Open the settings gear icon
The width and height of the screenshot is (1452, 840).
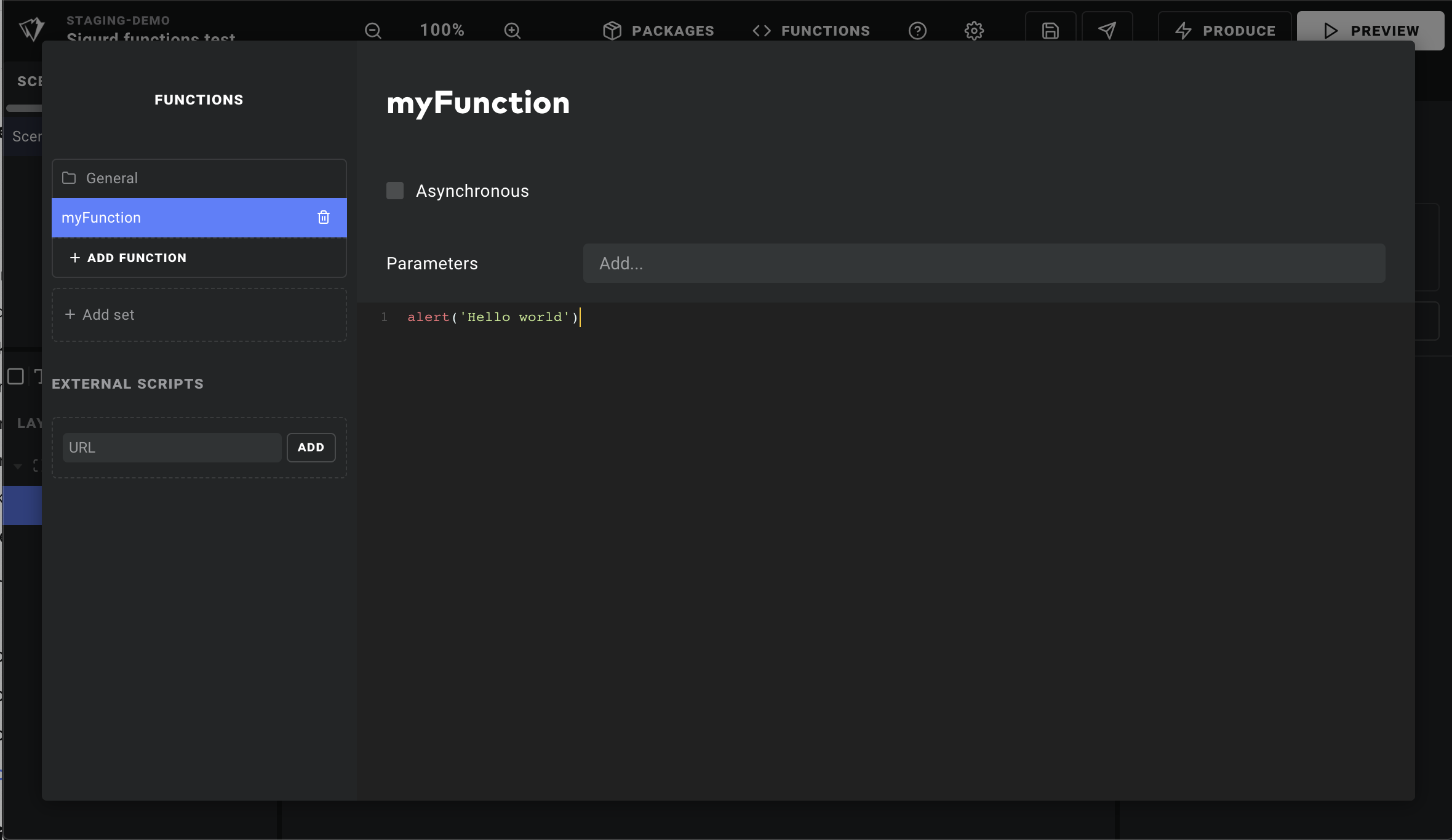coord(974,30)
